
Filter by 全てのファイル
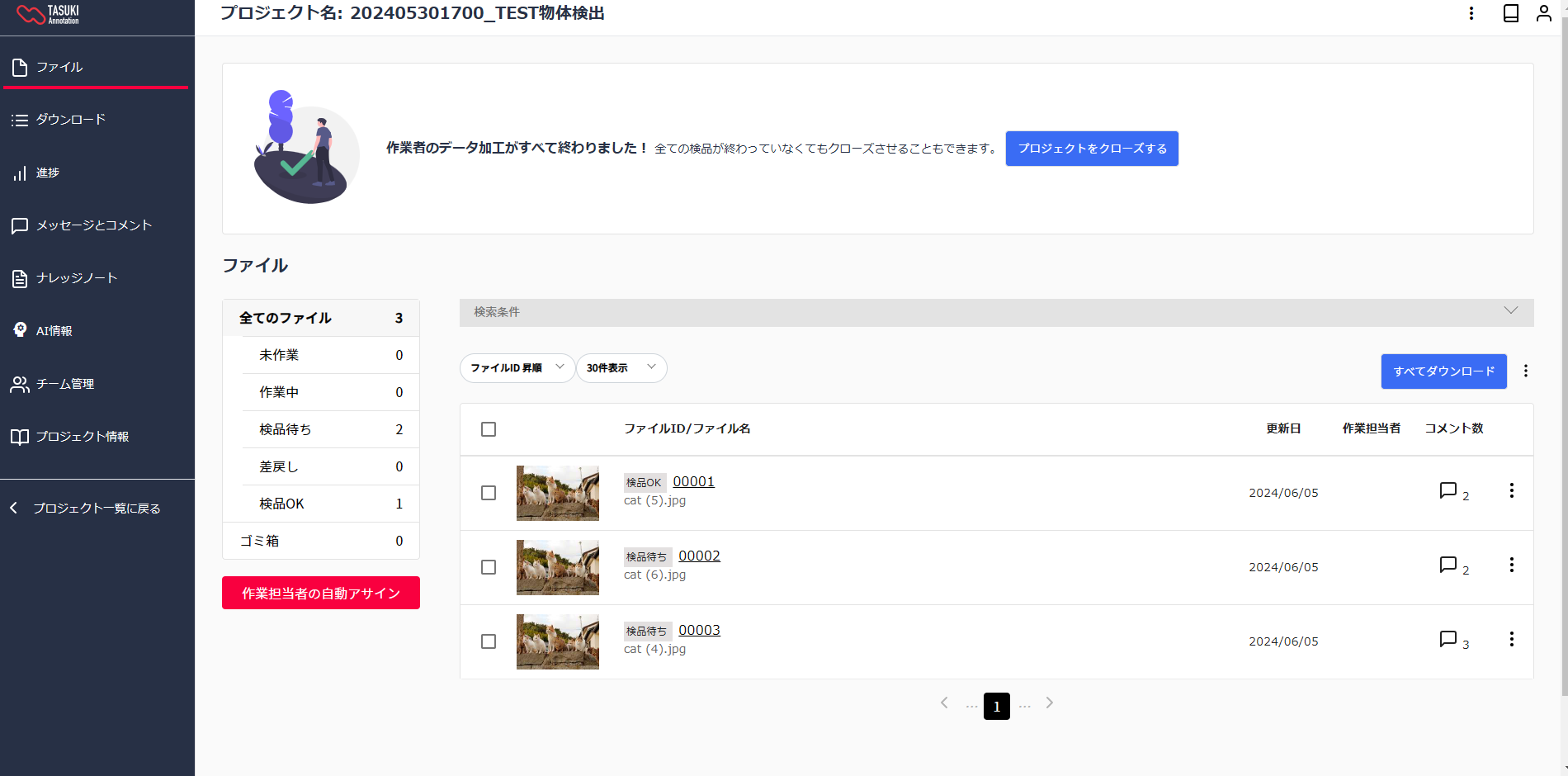pos(321,318)
